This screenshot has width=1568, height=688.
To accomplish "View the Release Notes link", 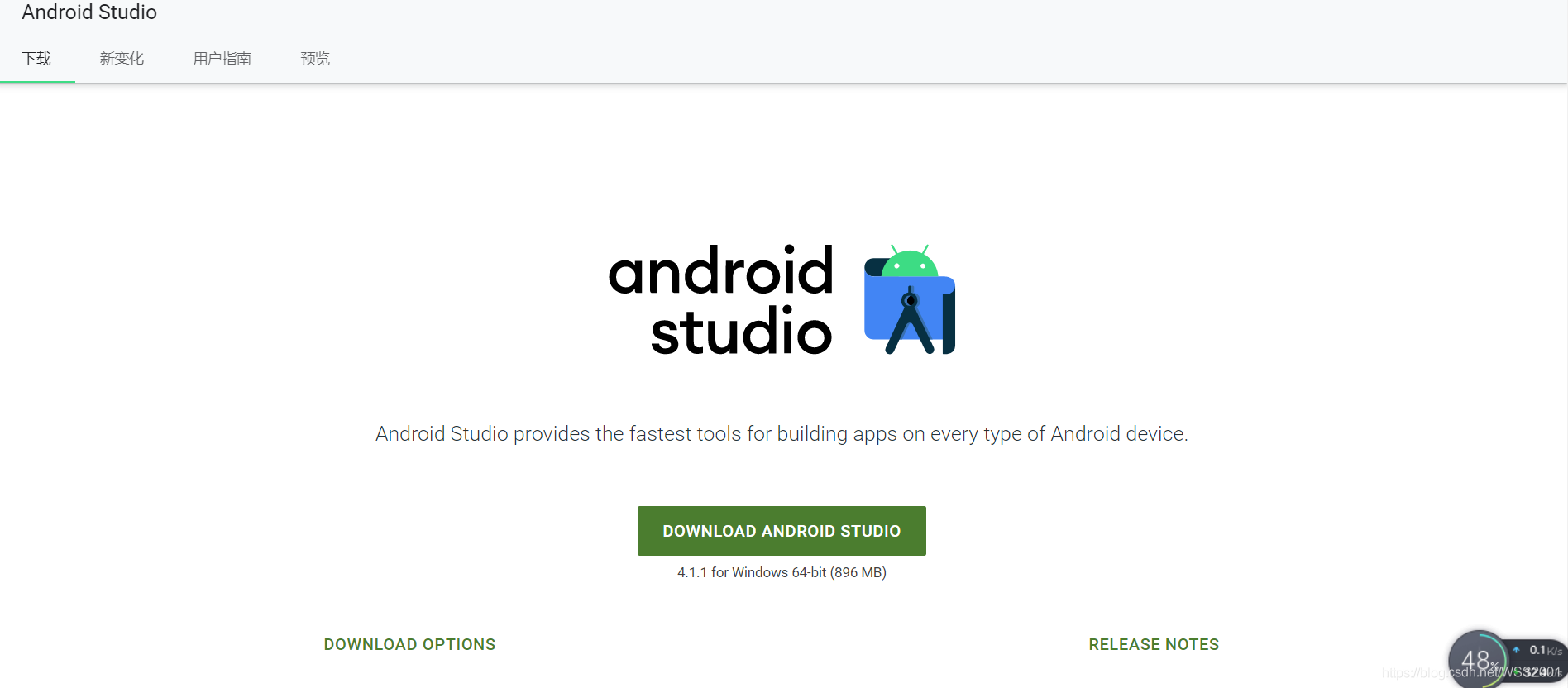I will click(x=1154, y=644).
